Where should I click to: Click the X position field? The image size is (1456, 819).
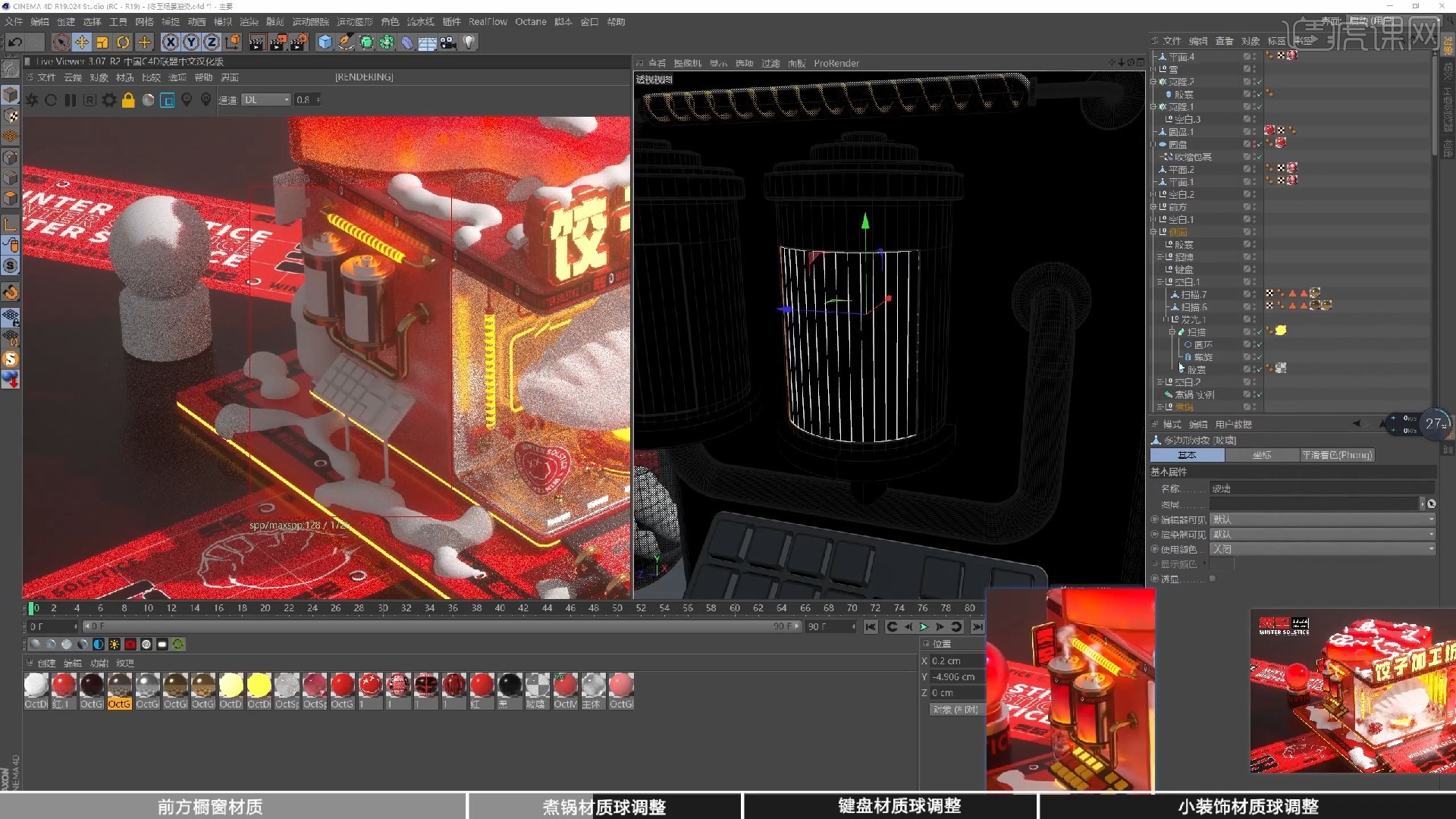point(957,661)
